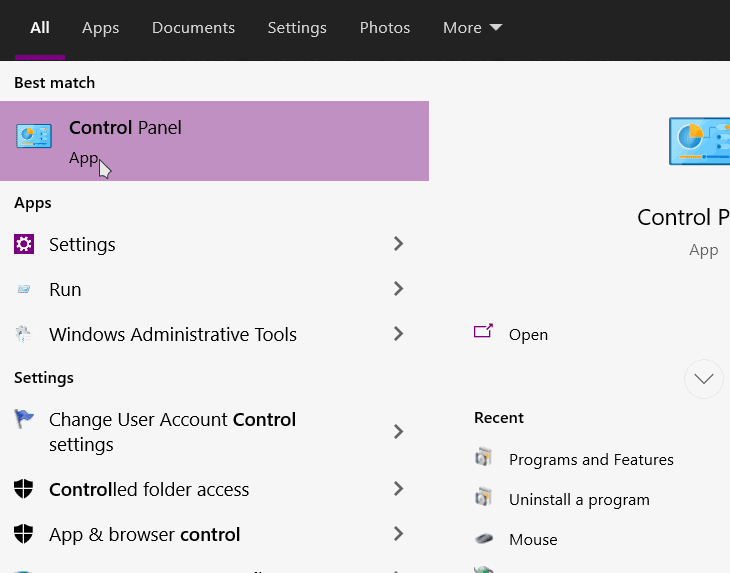The image size is (730, 573).
Task: Select the Photos filter tab
Action: [385, 27]
